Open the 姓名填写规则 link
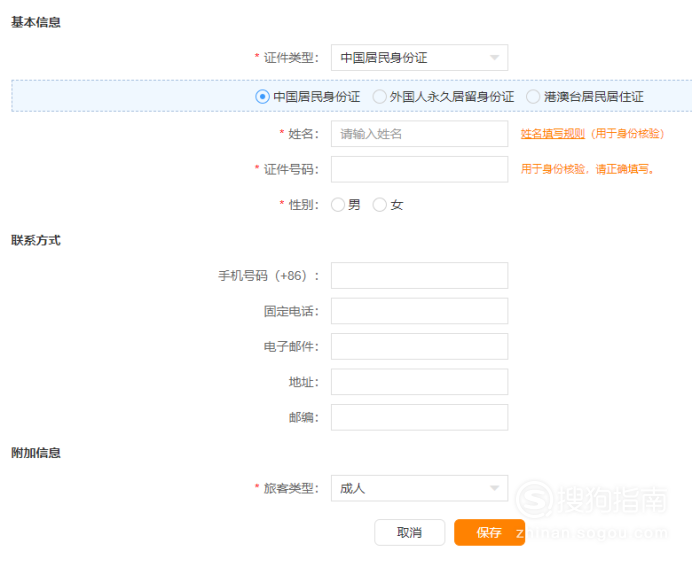This screenshot has height=567, width=692. coord(553,134)
